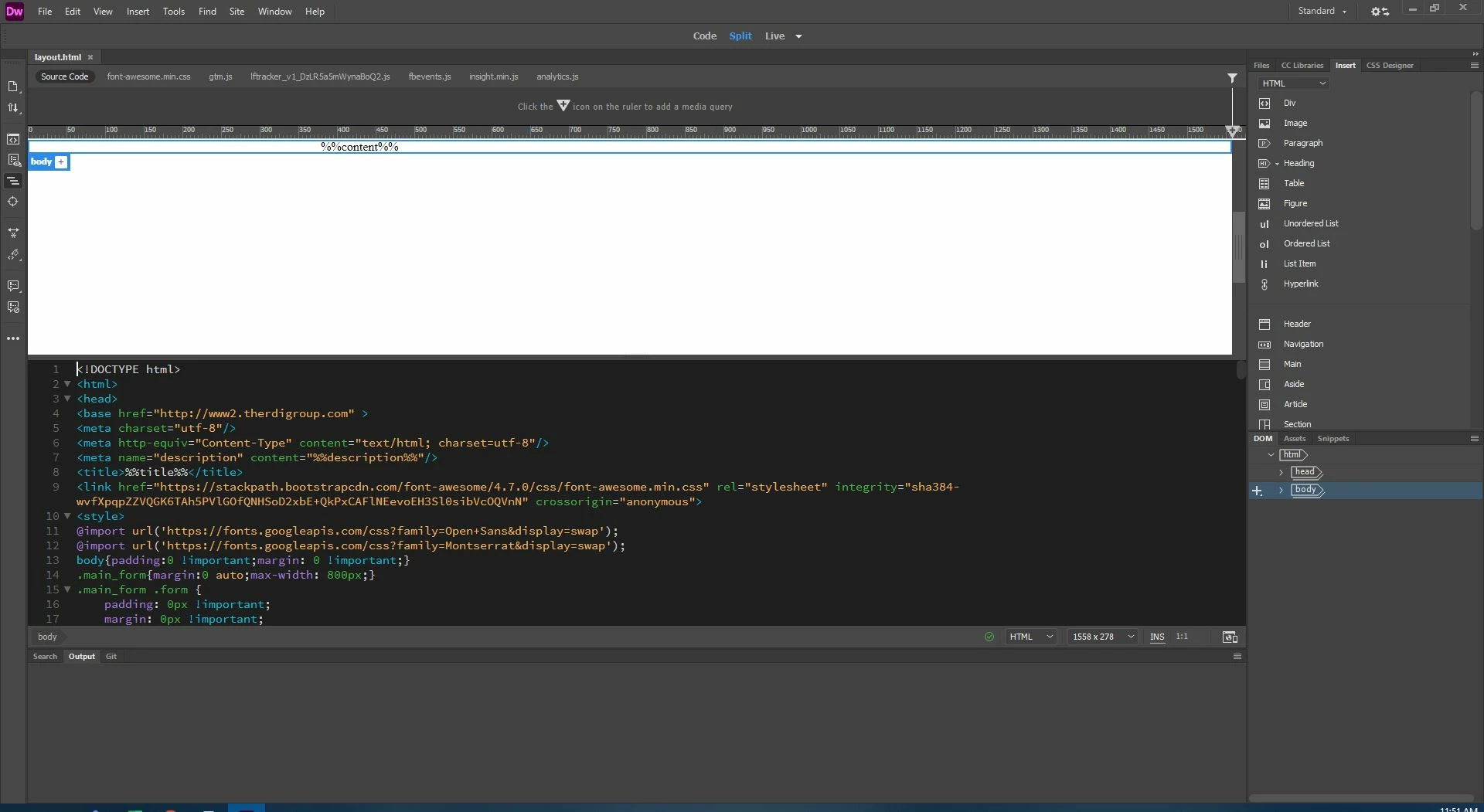This screenshot has height=812, width=1484.
Task: Insert a Table element
Action: 1293,184
